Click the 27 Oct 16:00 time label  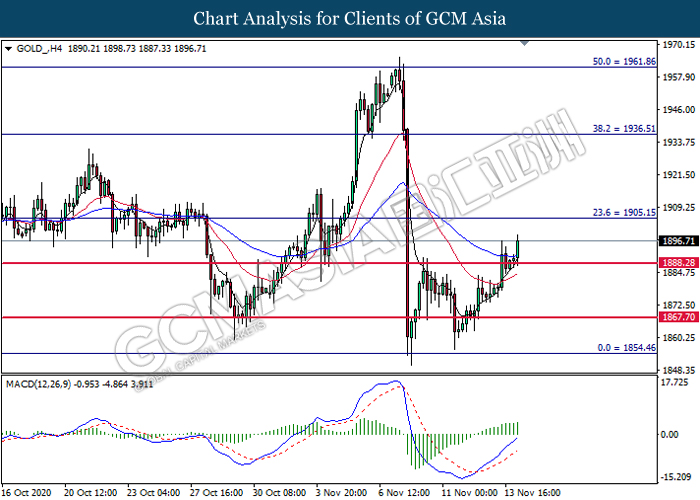tap(217, 492)
